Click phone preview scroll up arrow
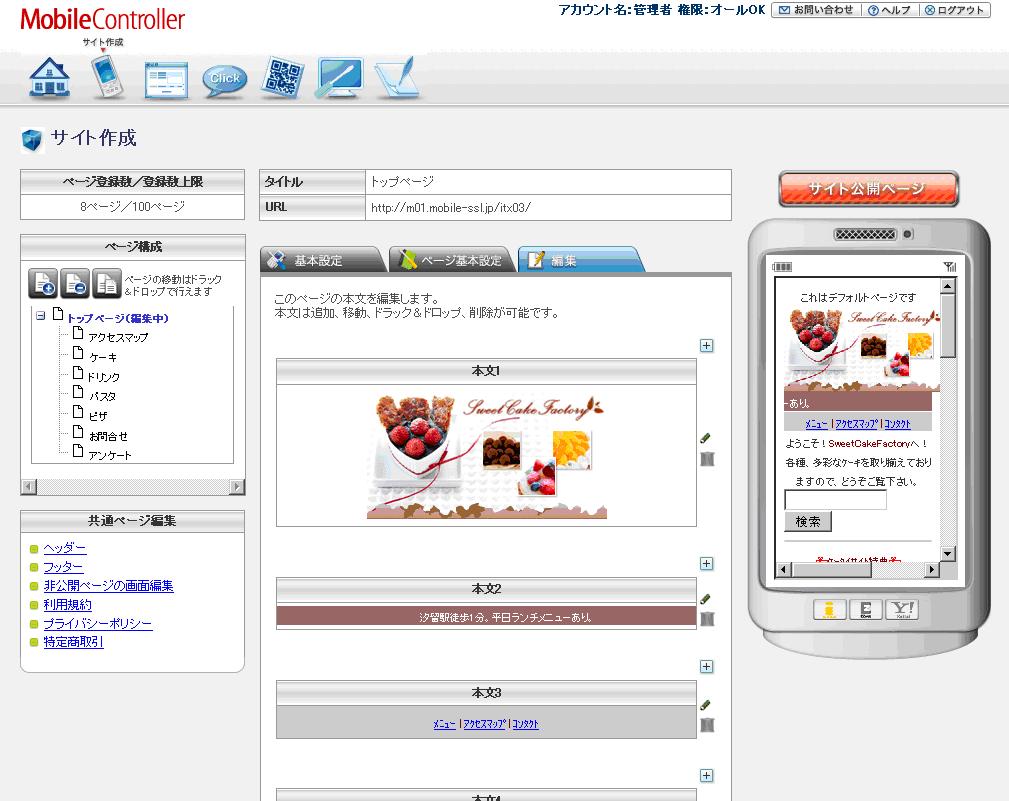The width and height of the screenshot is (1009, 801). (948, 286)
